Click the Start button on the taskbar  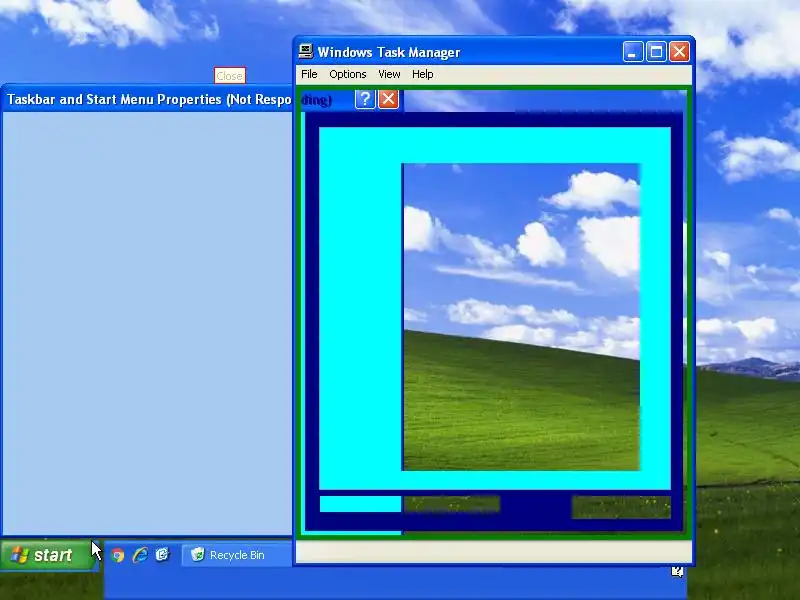48,555
